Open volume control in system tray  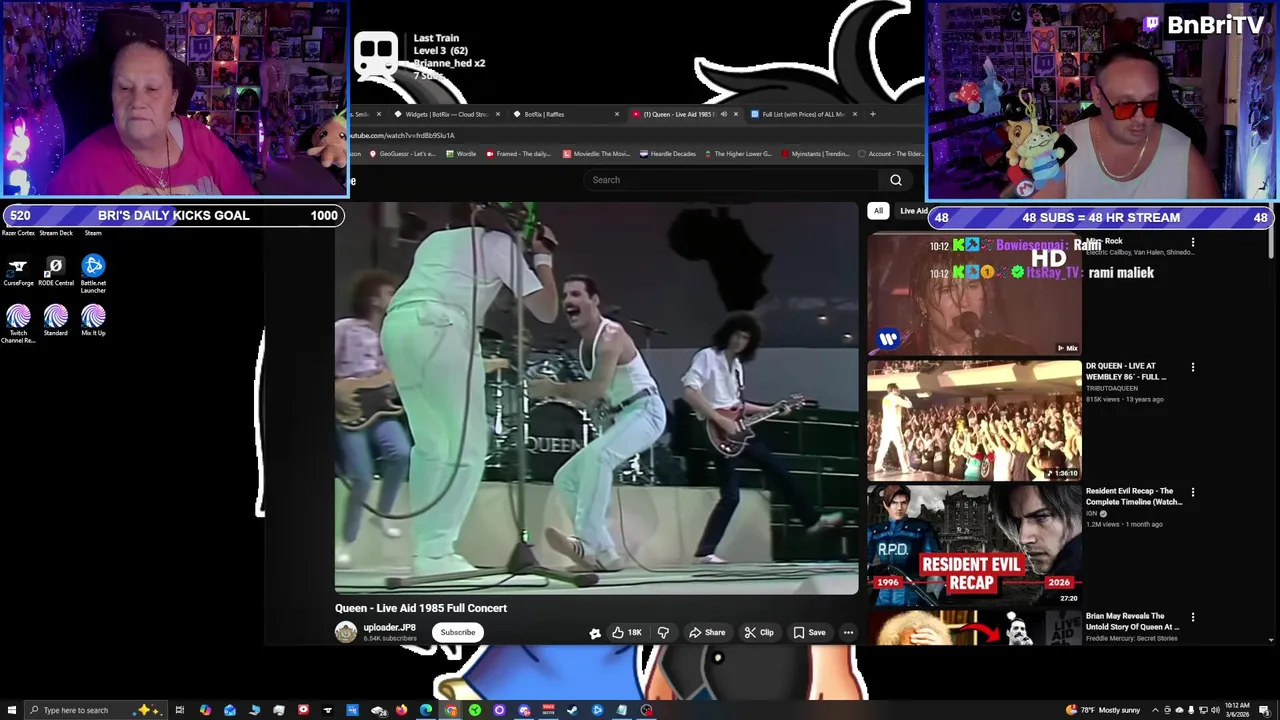click(x=1215, y=710)
